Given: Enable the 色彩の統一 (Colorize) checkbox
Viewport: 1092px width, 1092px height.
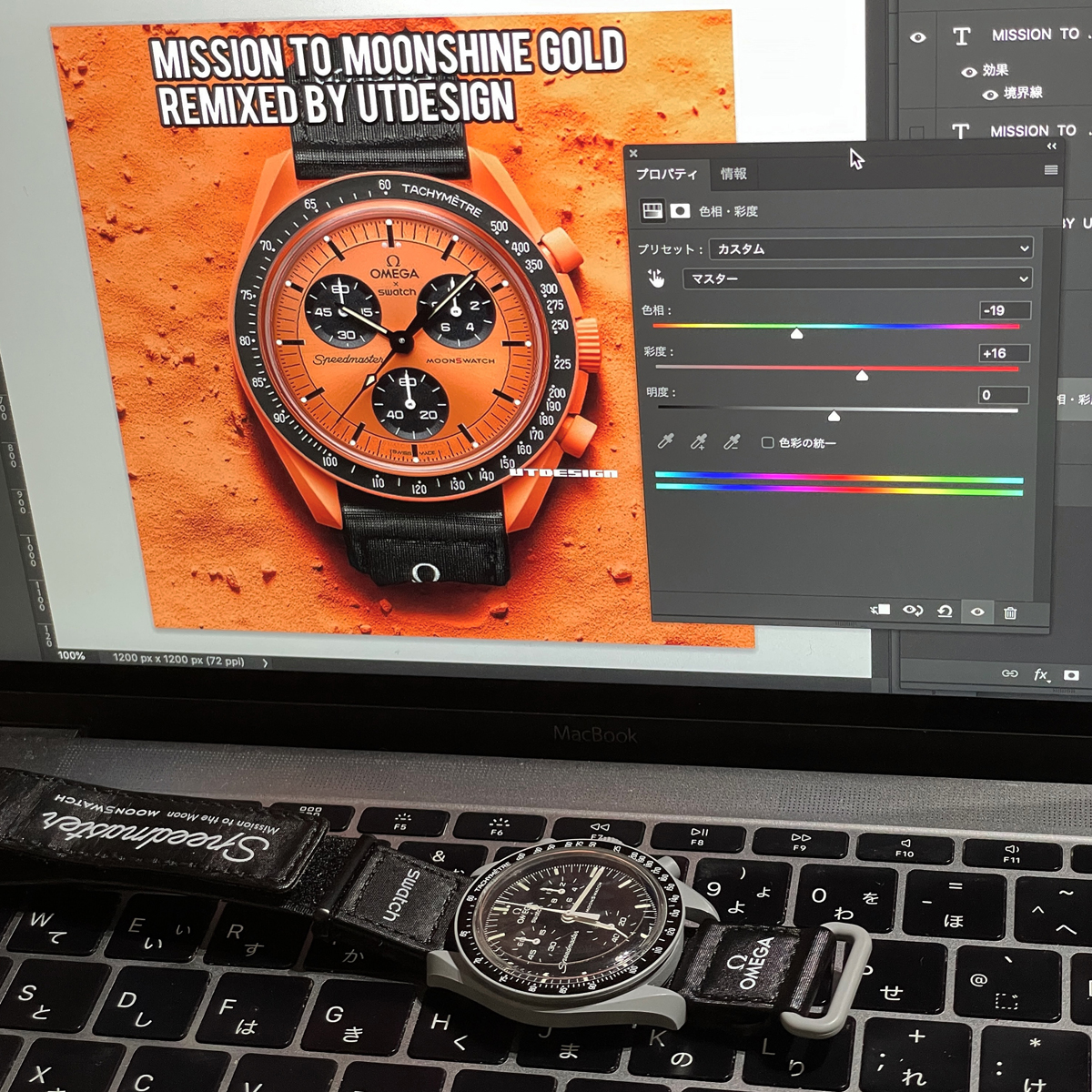Looking at the screenshot, I should pos(767,442).
